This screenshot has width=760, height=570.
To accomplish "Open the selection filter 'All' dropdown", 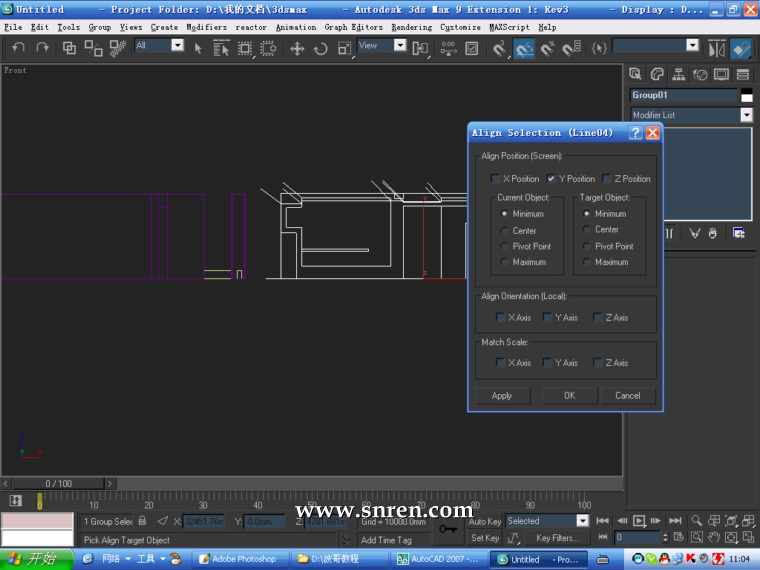I will (x=177, y=45).
